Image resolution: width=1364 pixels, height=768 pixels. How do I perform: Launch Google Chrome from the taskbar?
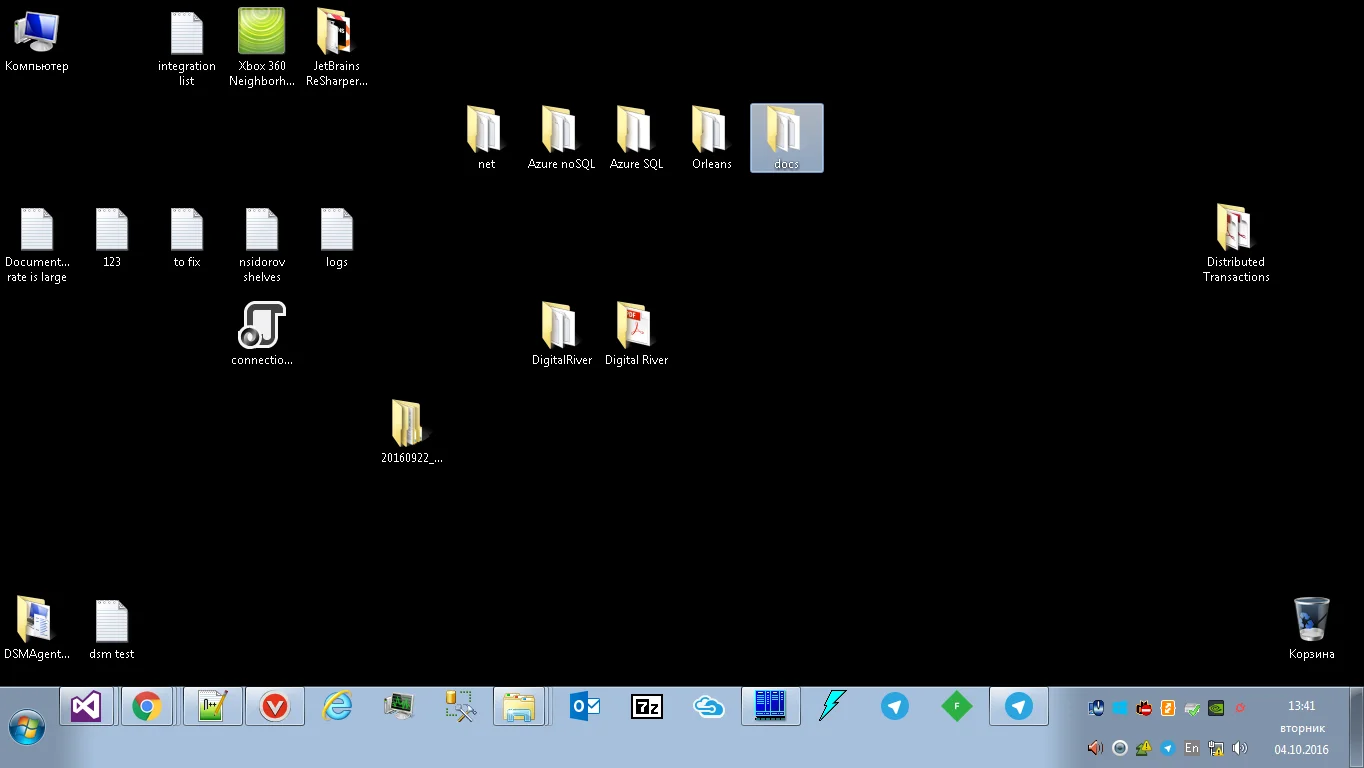click(x=147, y=707)
